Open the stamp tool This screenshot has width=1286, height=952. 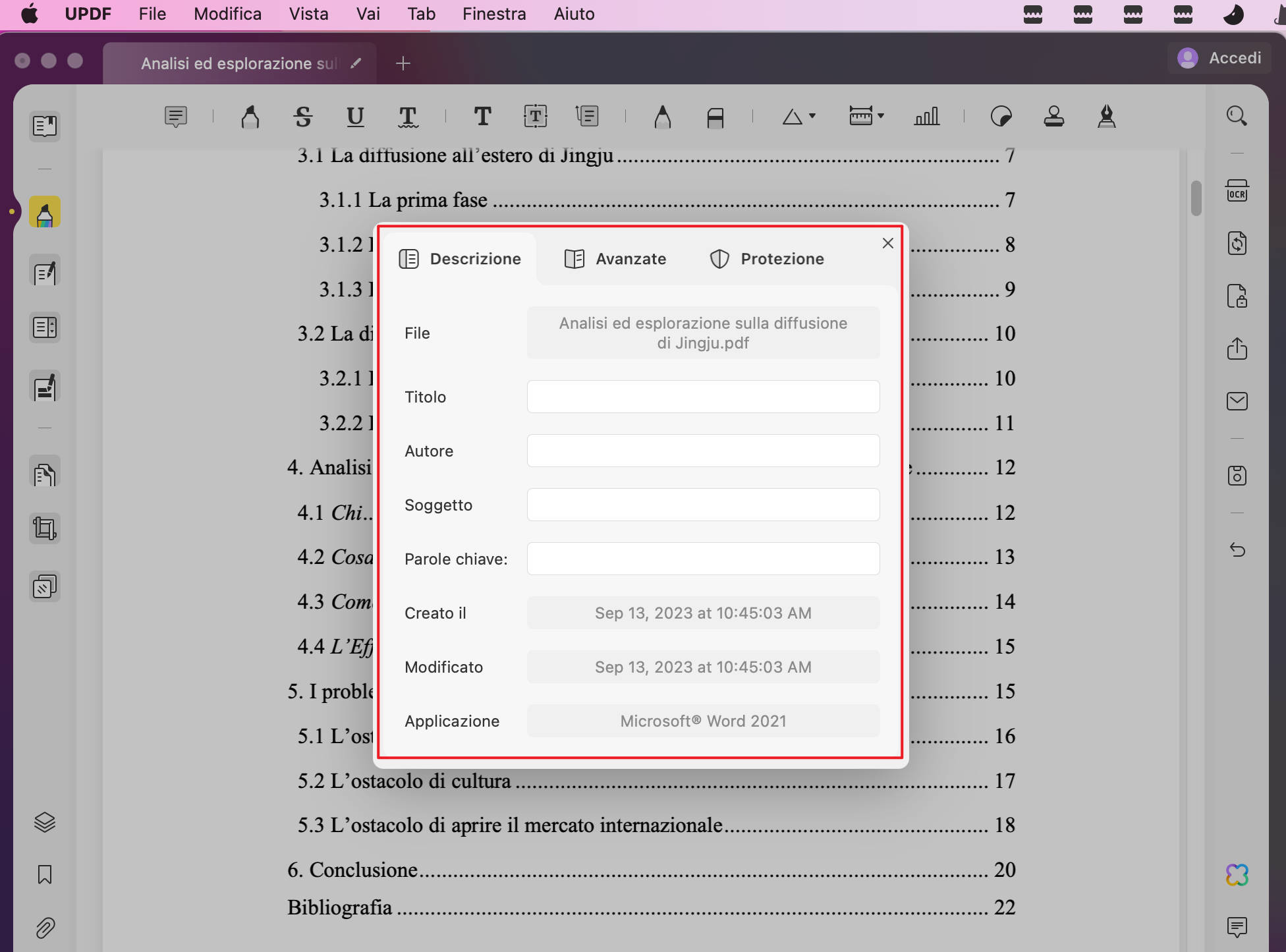pos(1054,117)
